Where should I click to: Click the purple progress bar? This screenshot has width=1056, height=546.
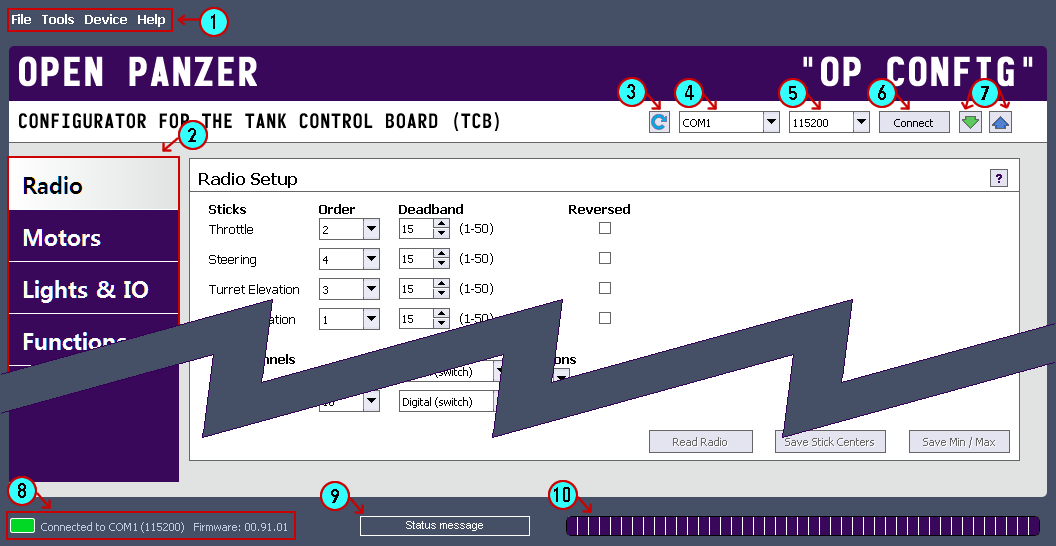[802, 526]
